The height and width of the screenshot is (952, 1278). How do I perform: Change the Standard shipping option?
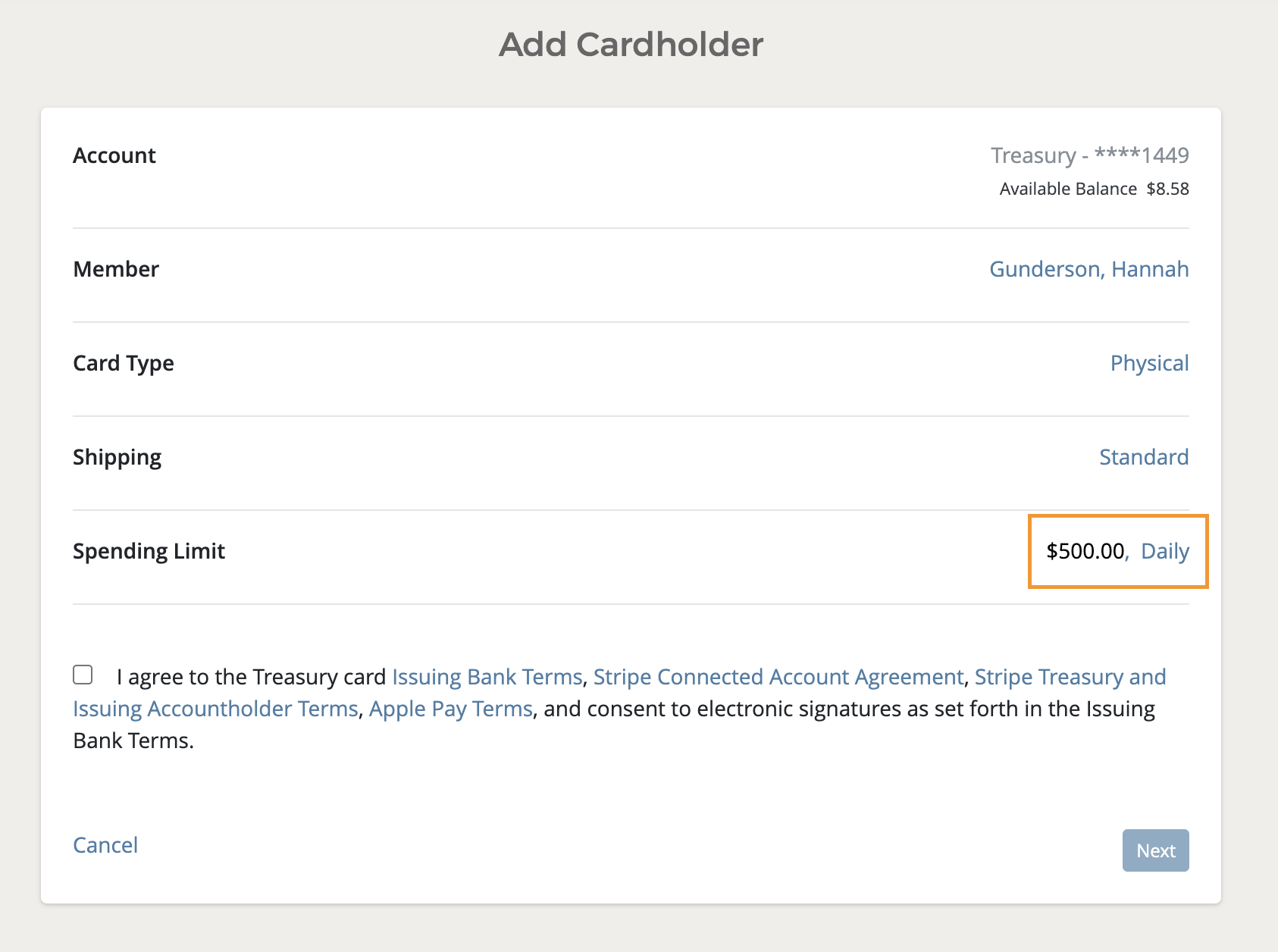coord(1144,457)
